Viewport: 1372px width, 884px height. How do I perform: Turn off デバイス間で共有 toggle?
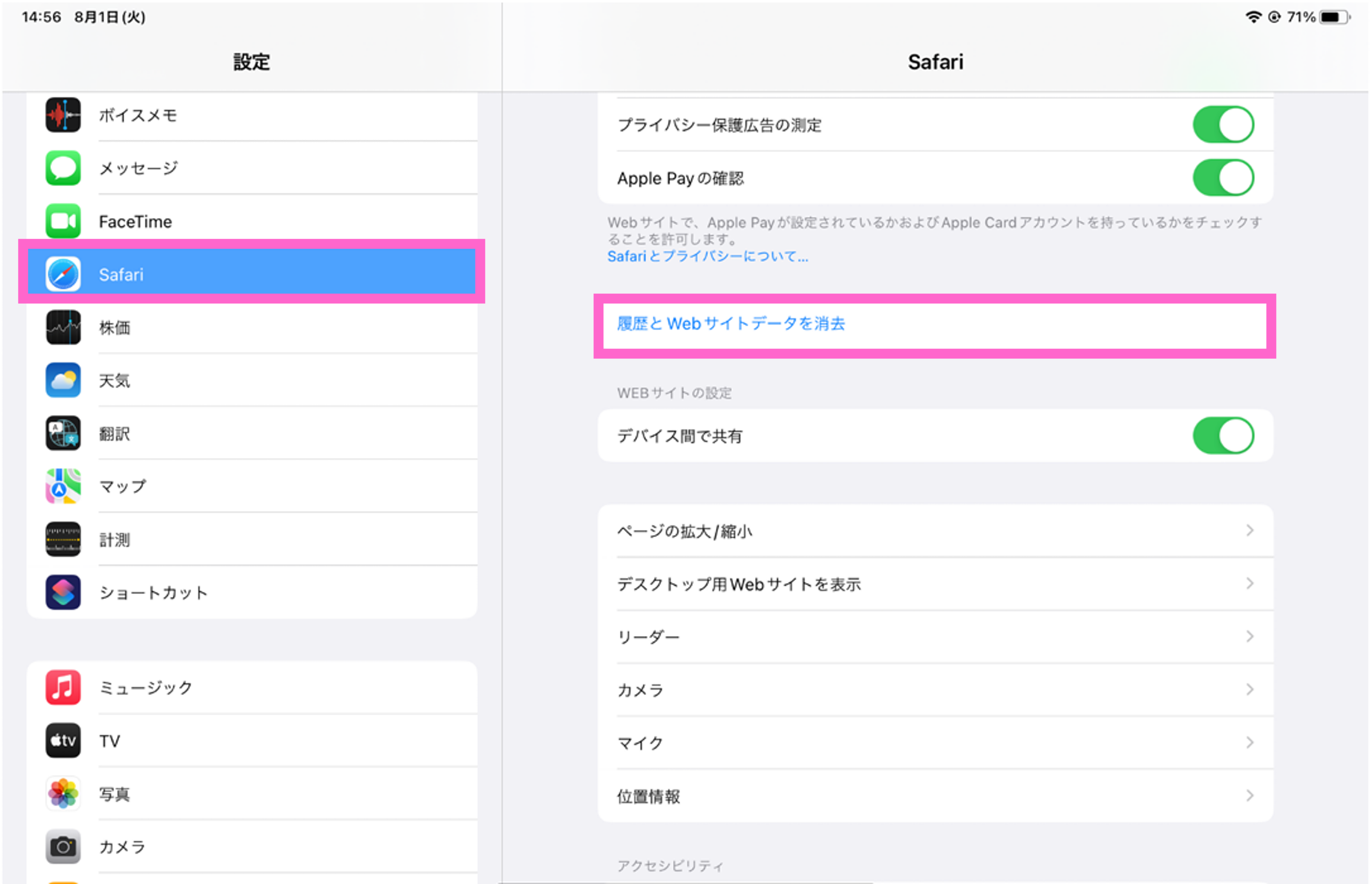(x=1223, y=436)
